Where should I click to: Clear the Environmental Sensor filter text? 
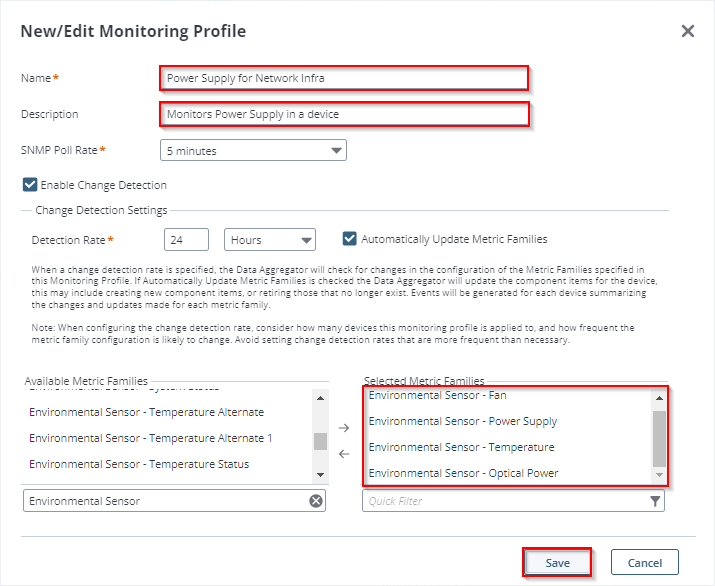coord(316,501)
